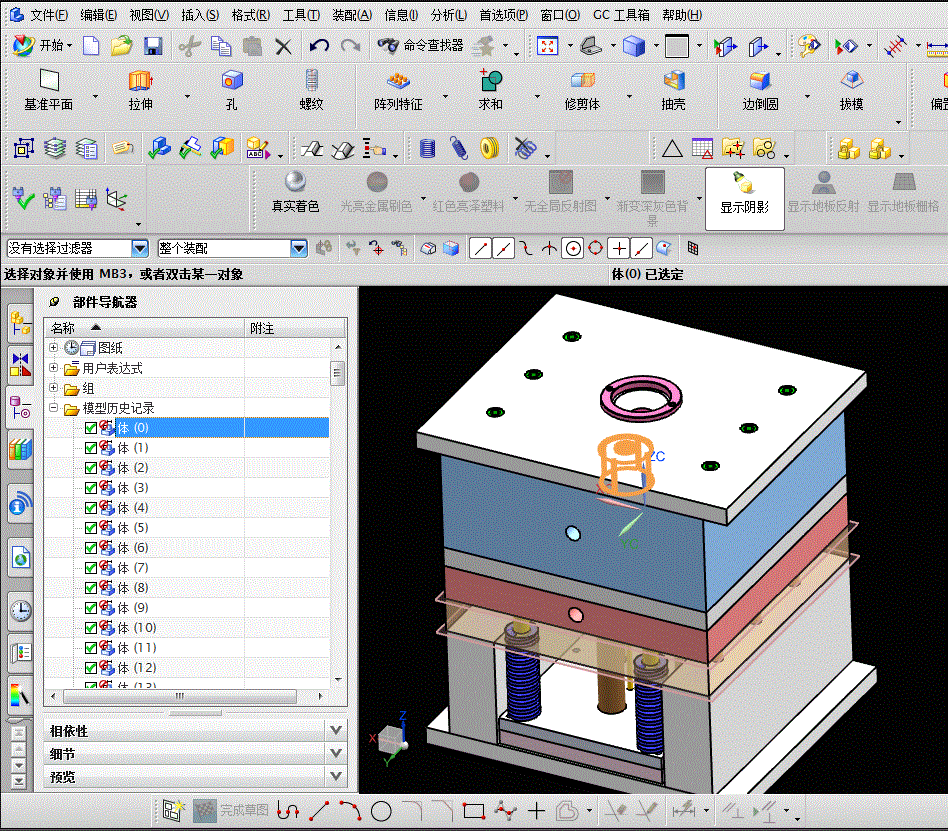Click the 命令查找器 button
The height and width of the screenshot is (831, 948).
pyautogui.click(x=421, y=46)
